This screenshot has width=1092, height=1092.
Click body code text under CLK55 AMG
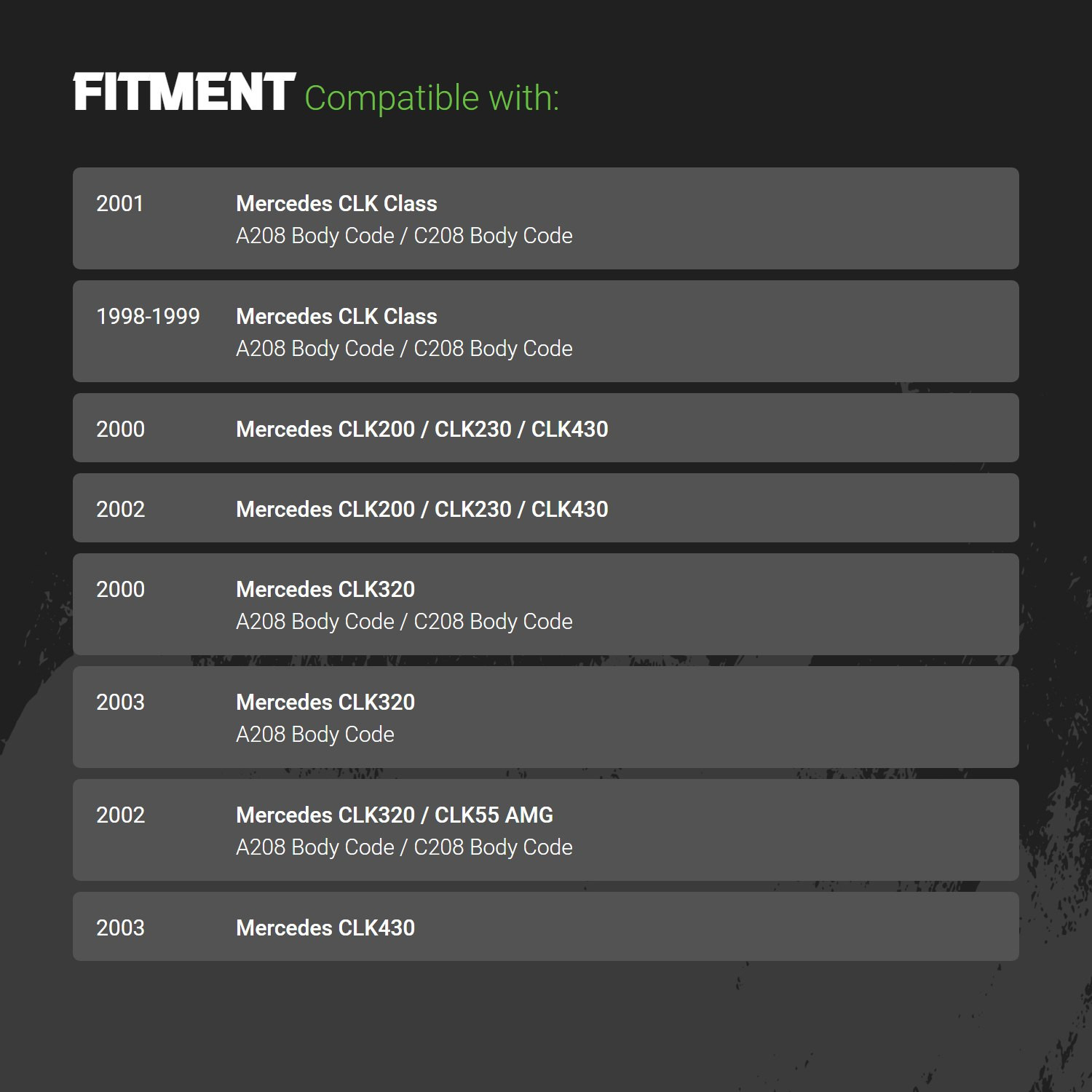click(404, 847)
